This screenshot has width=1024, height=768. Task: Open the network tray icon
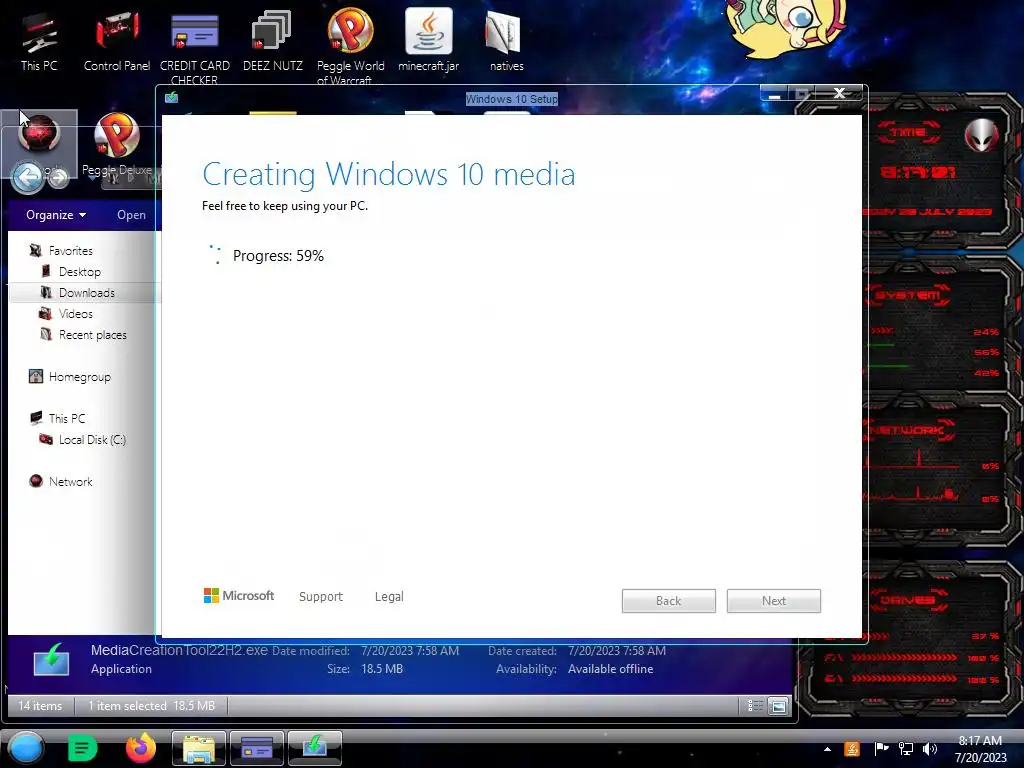(x=906, y=749)
